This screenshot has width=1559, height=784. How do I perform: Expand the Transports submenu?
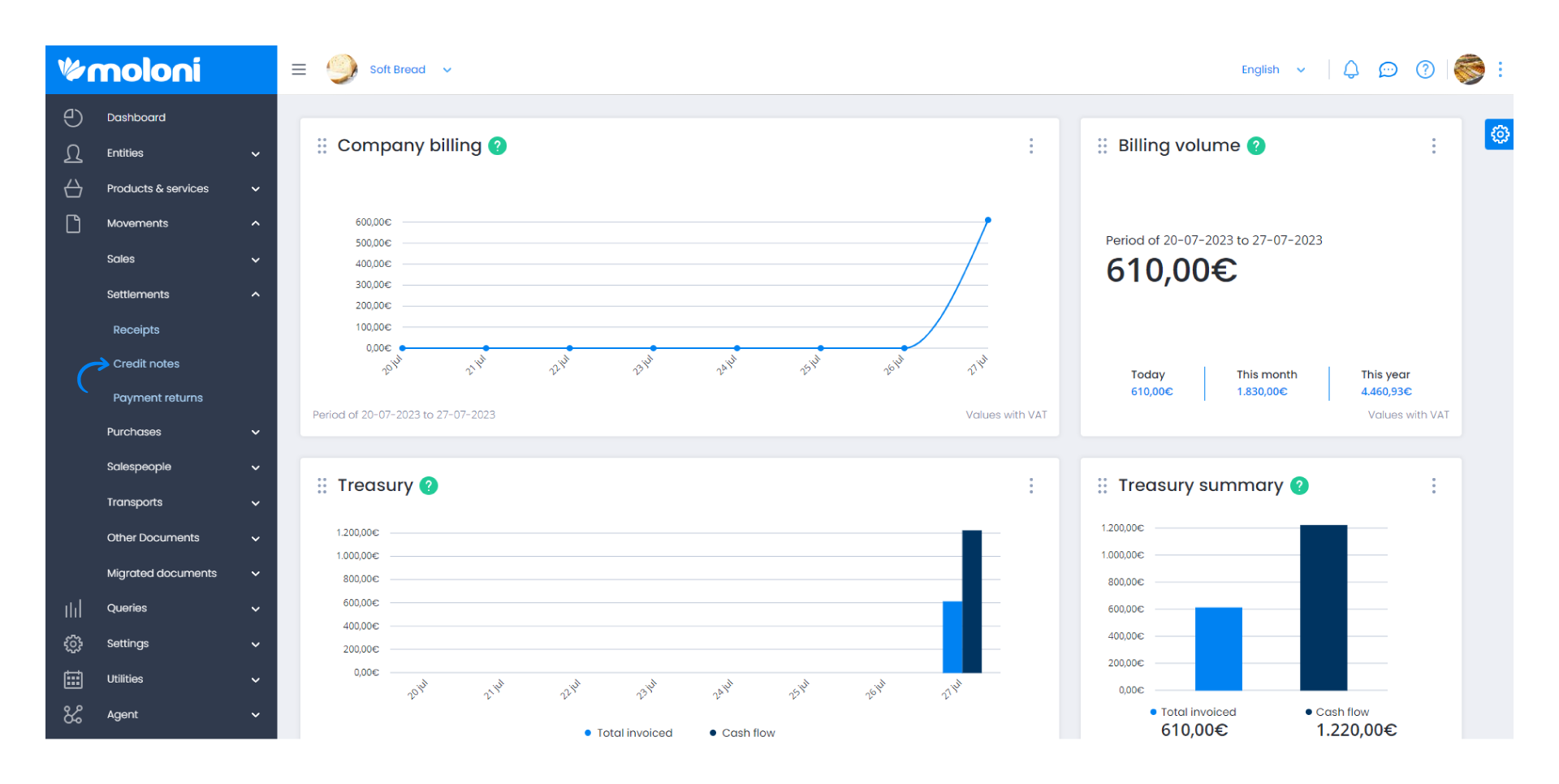pos(256,503)
